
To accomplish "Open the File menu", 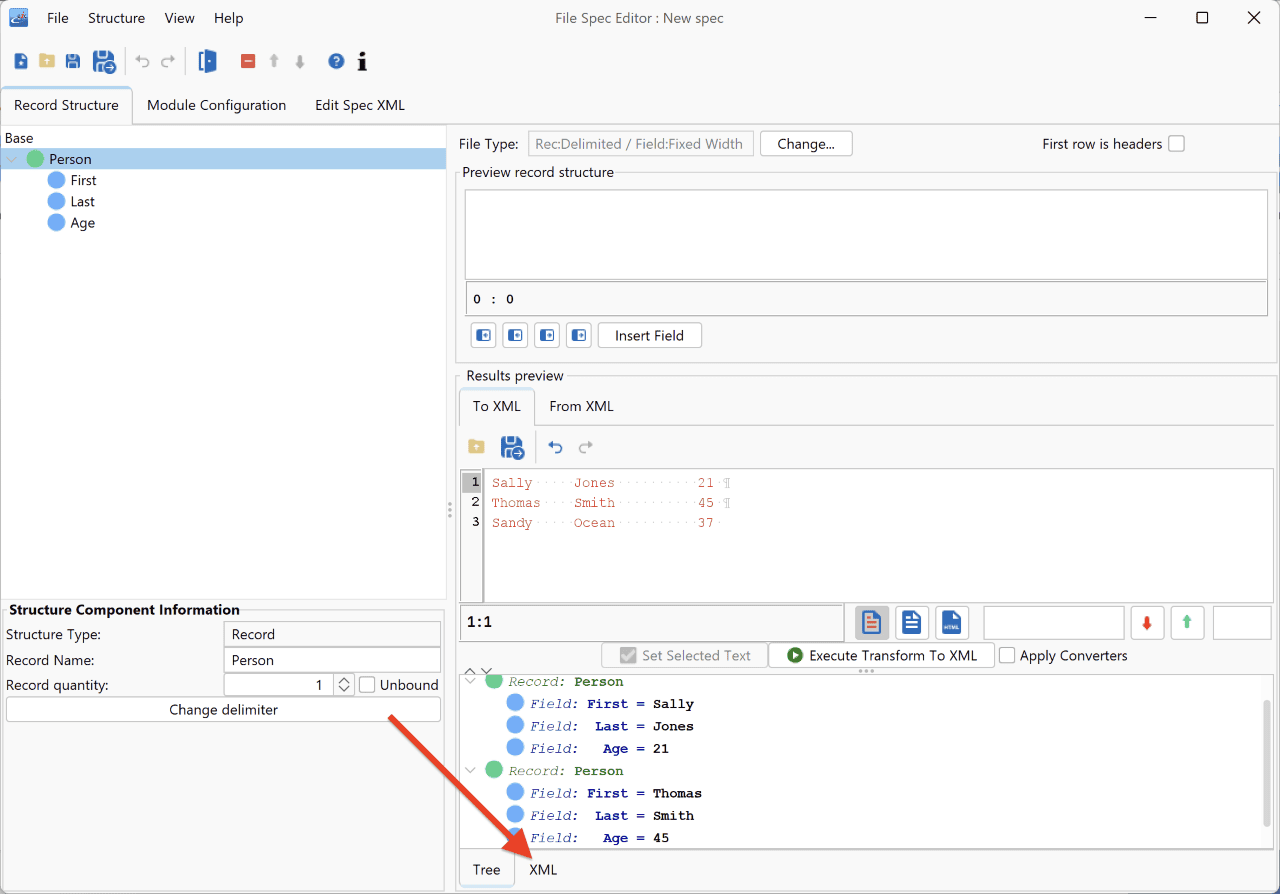I will point(58,18).
